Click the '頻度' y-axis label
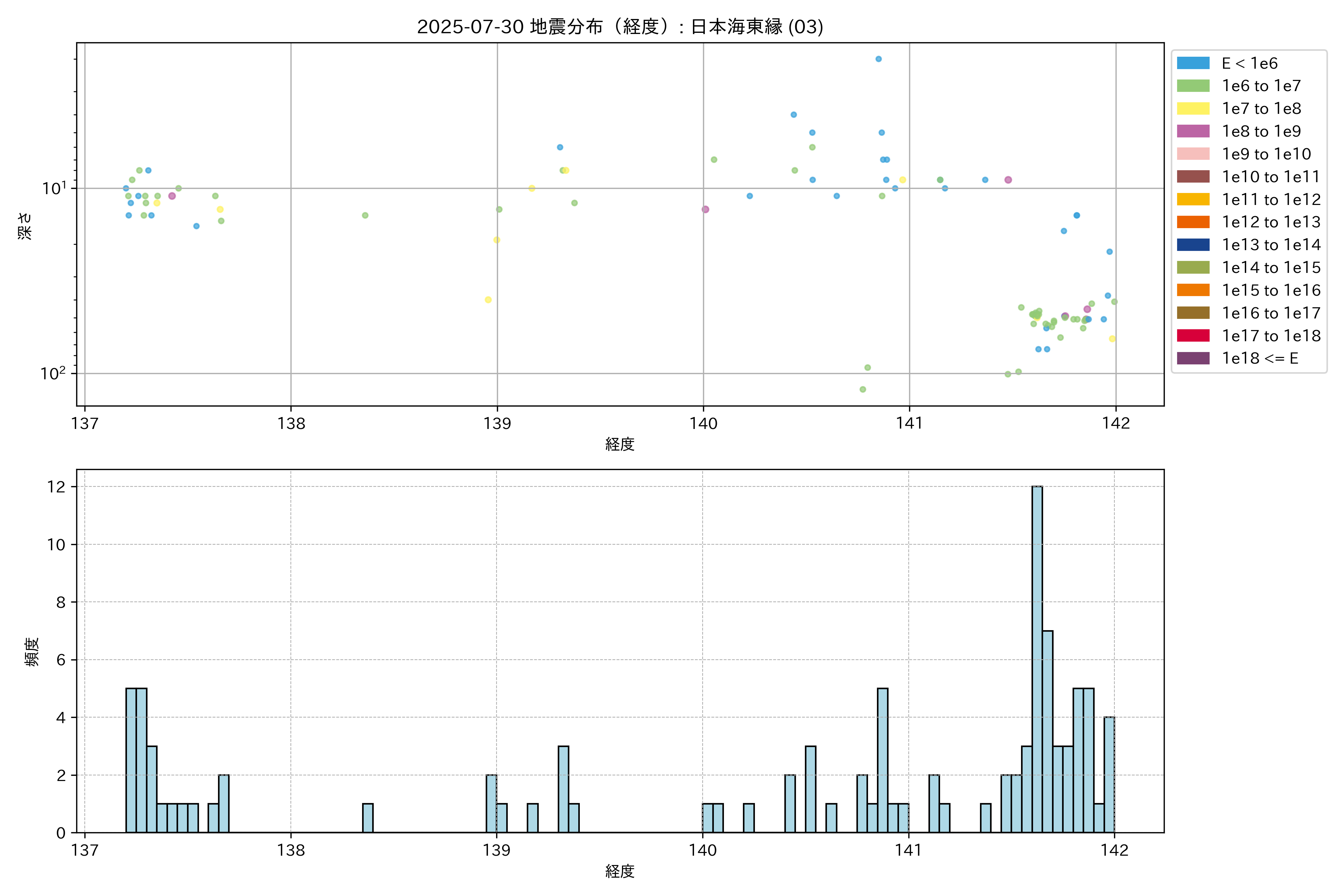The height and width of the screenshot is (896, 1344). coord(32,651)
